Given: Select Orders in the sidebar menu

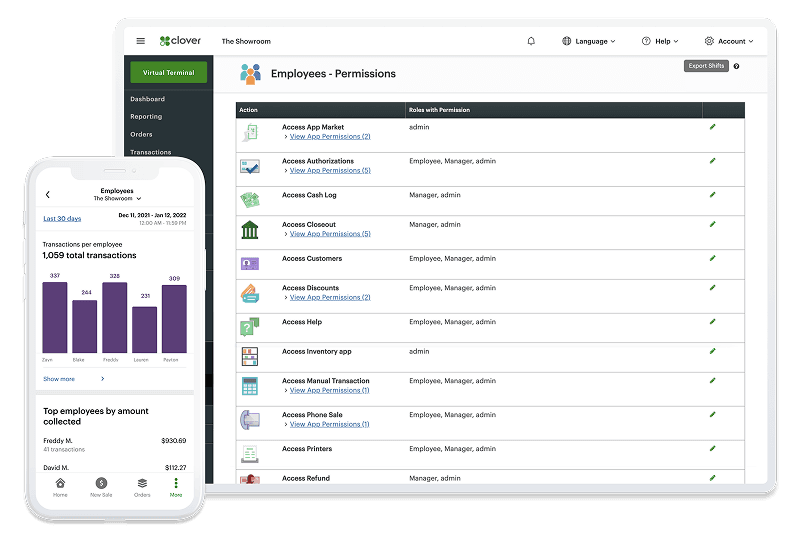Looking at the screenshot, I should tap(141, 134).
